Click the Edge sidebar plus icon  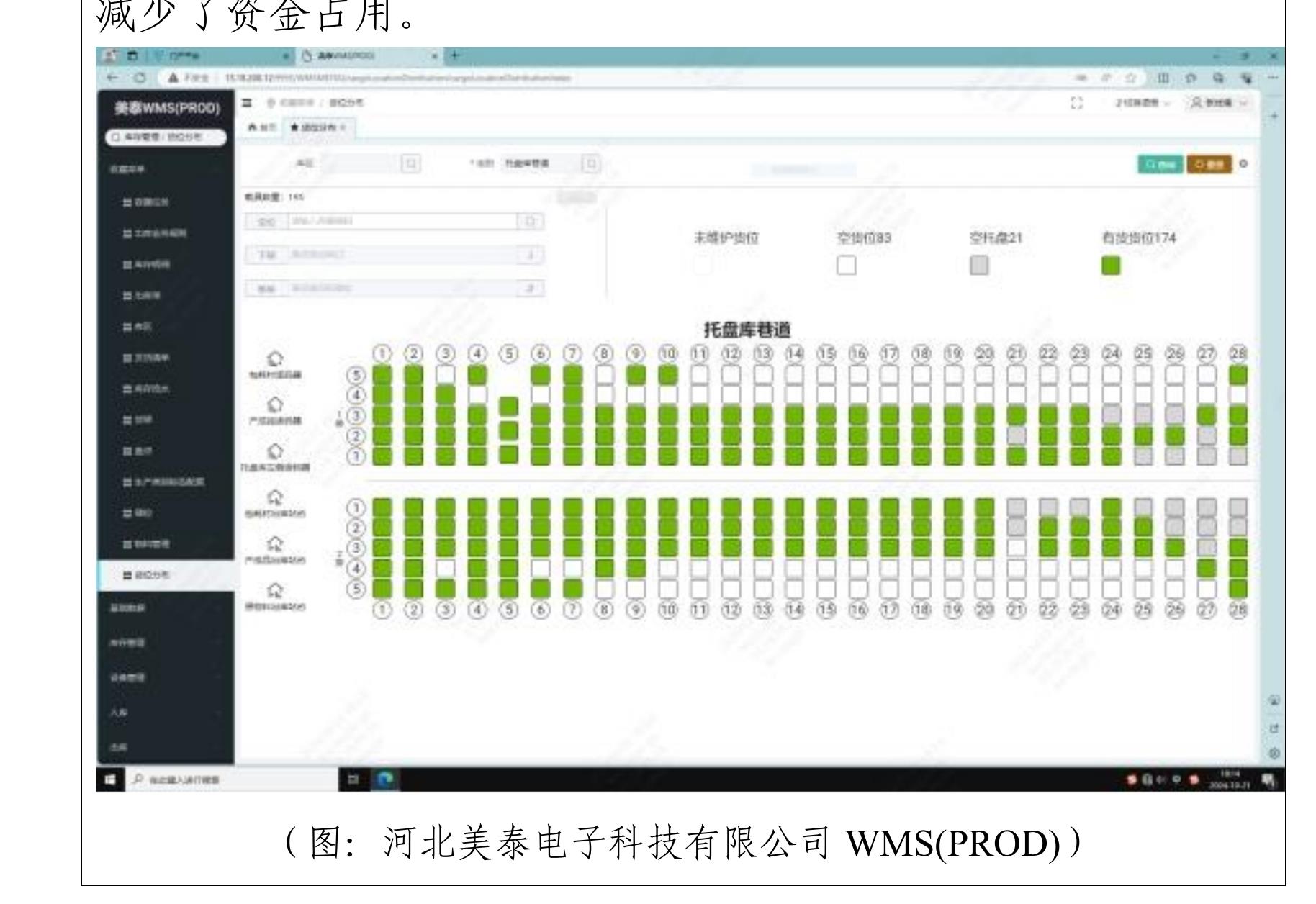tap(1274, 116)
